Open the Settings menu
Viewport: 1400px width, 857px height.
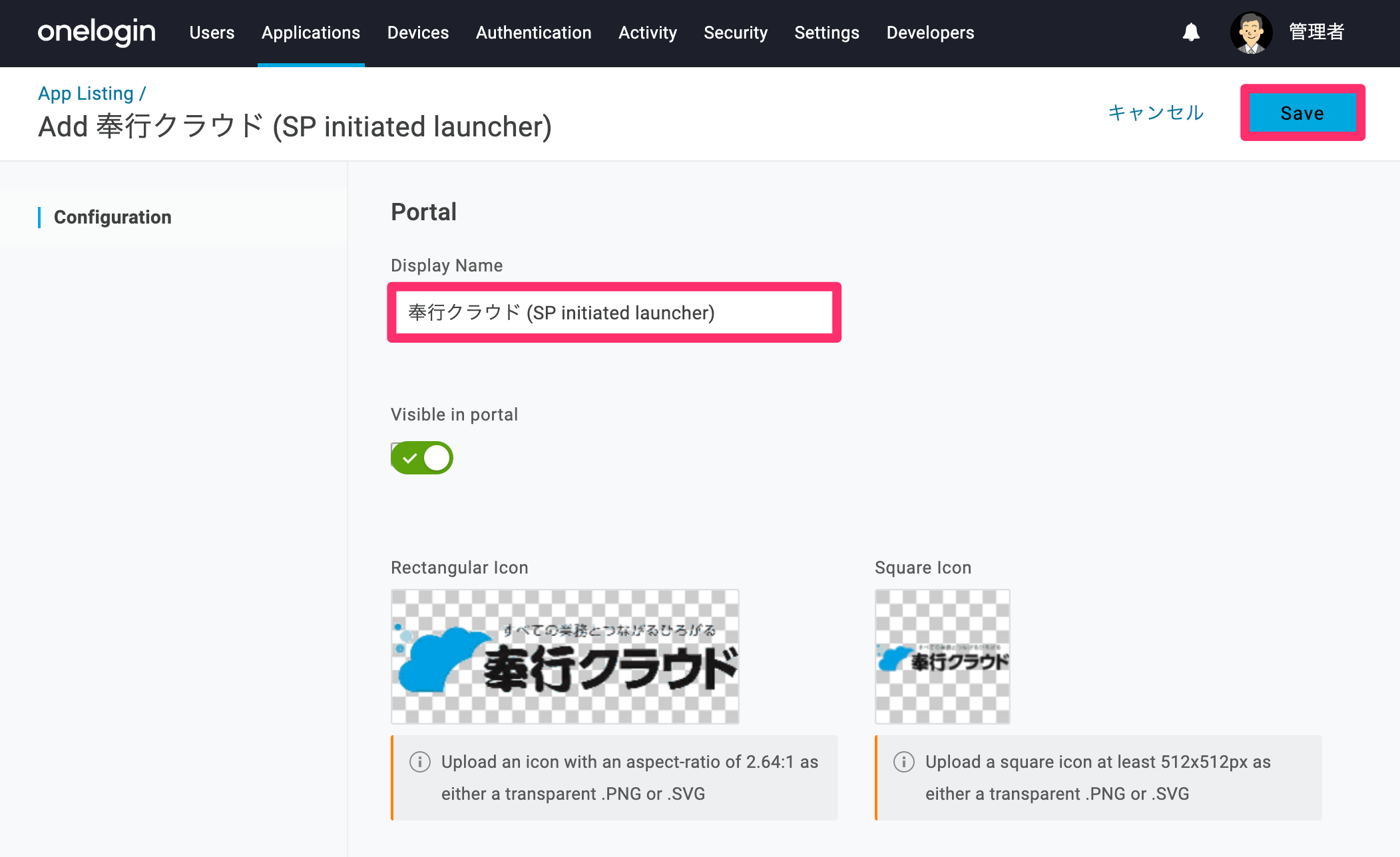[x=827, y=33]
